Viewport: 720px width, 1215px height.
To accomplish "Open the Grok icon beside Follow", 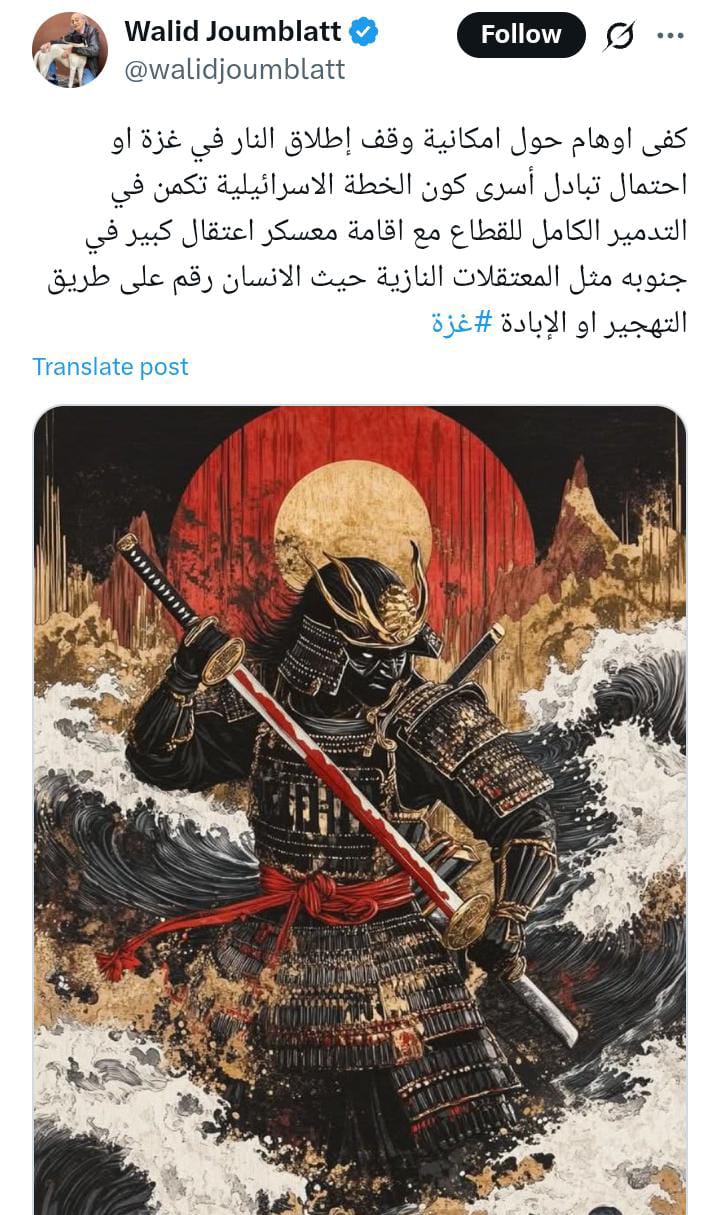I will click(x=620, y=35).
